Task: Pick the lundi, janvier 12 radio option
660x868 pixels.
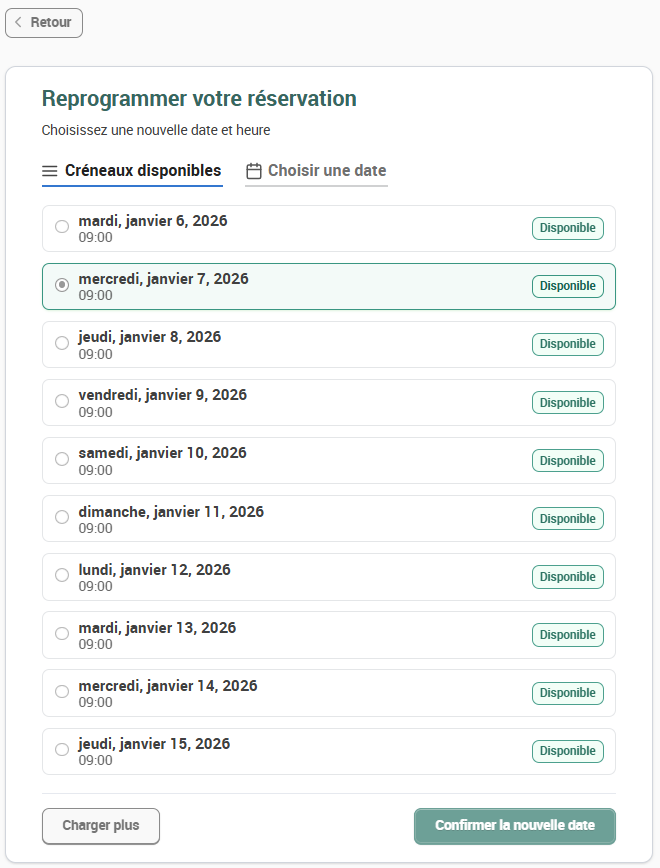Action: 62,575
